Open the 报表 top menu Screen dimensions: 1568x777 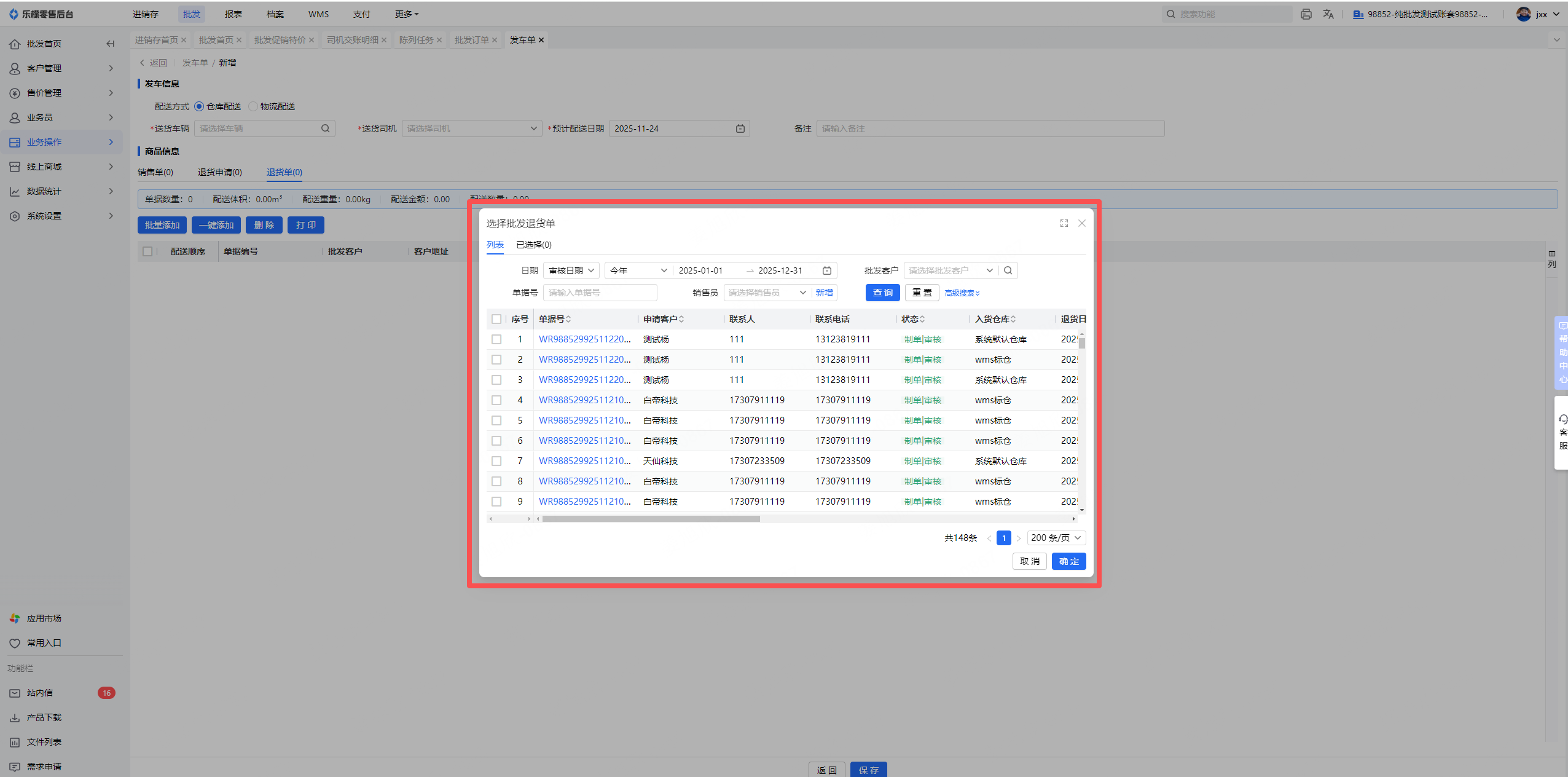[x=233, y=14]
